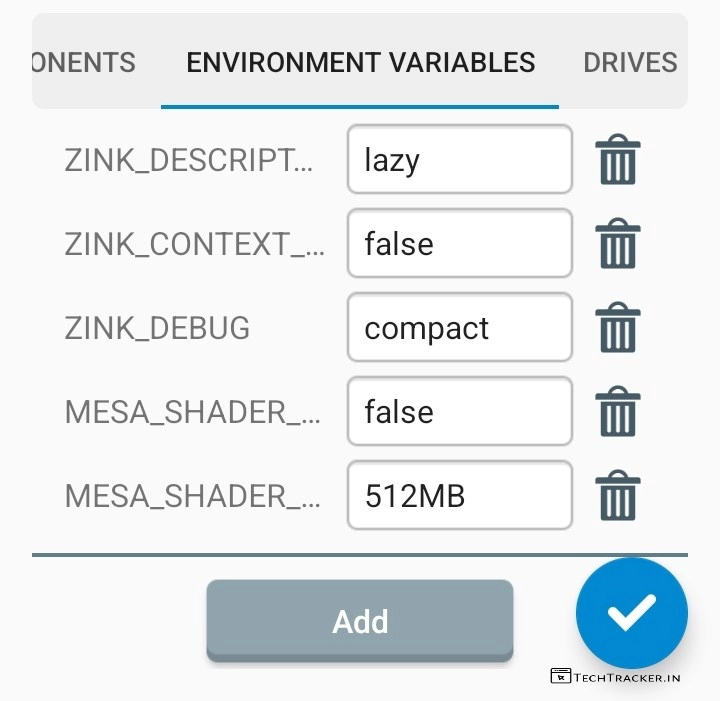Screen dimensions: 720x701
Task: Tap the ZINK_DEBUG variable name label
Action: point(157,328)
